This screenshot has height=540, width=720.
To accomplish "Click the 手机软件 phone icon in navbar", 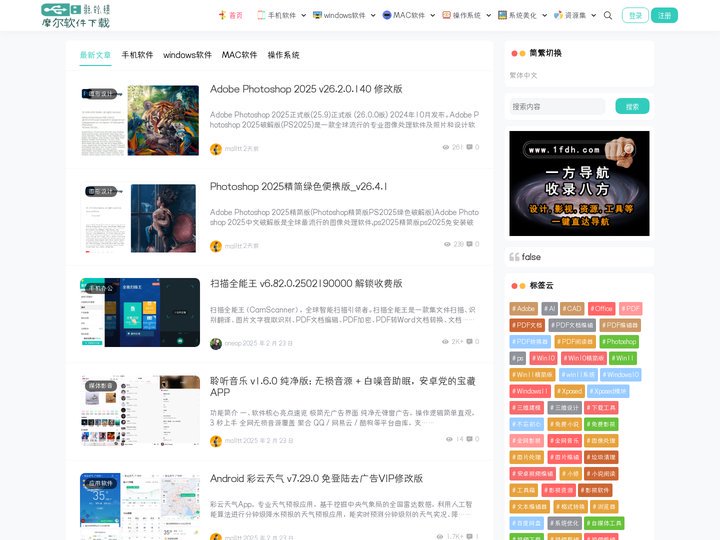I will point(261,15).
